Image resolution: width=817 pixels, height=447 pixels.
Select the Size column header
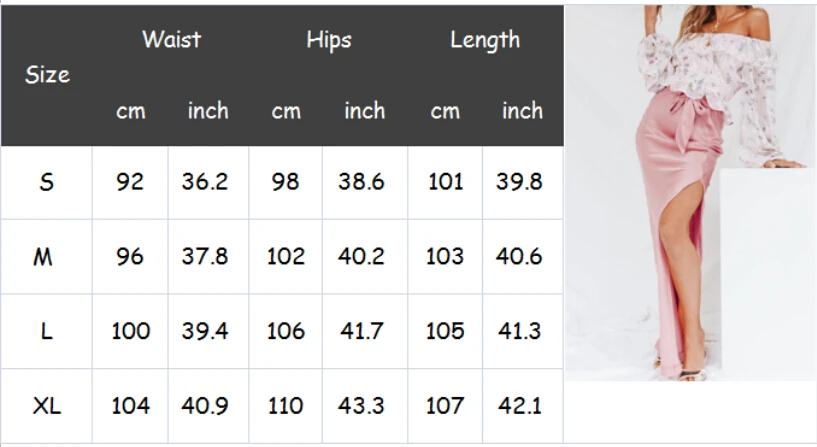pyautogui.click(x=47, y=75)
